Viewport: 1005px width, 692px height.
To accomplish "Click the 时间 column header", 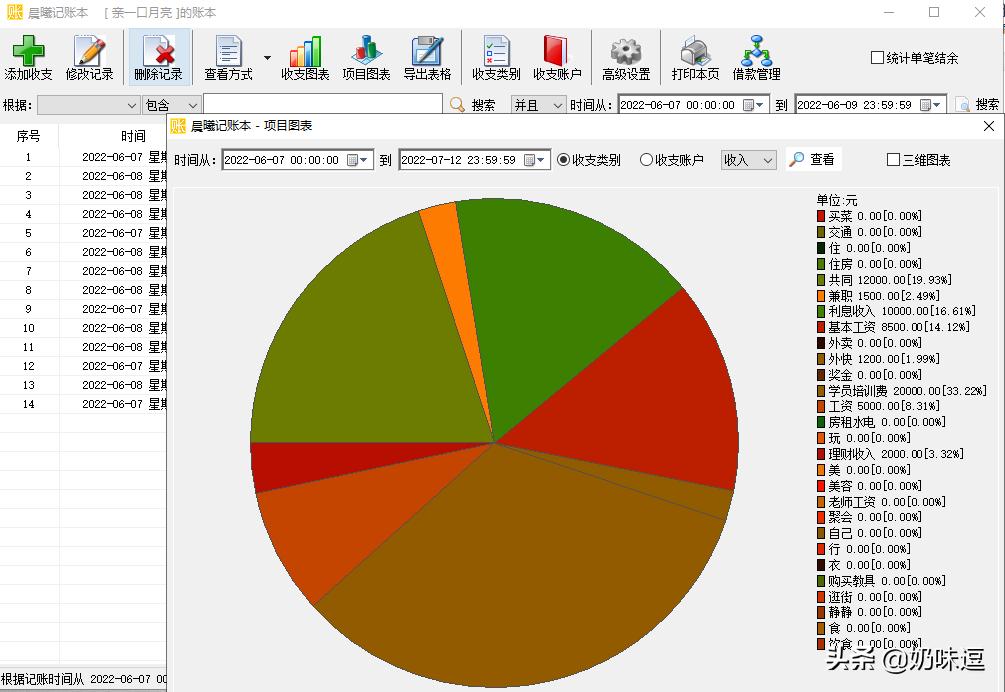I will click(133, 136).
